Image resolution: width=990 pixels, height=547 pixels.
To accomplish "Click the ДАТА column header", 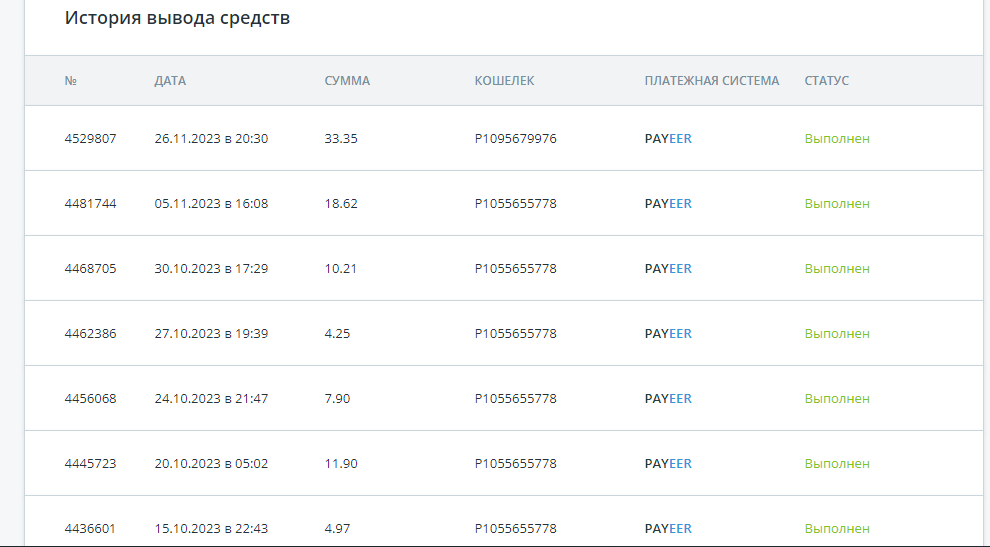I will tap(170, 81).
